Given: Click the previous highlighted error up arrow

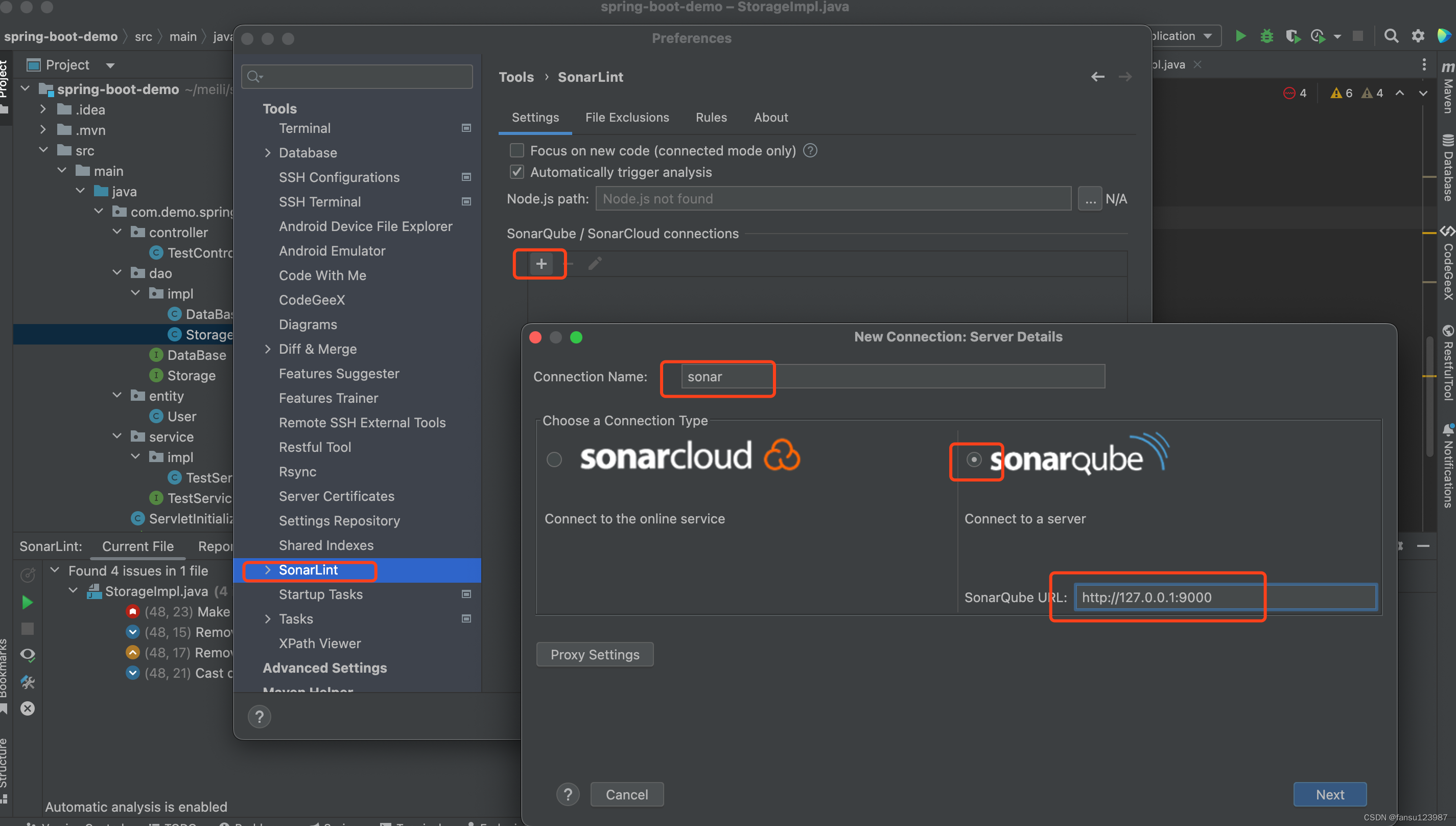Looking at the screenshot, I should pyautogui.click(x=1399, y=93).
